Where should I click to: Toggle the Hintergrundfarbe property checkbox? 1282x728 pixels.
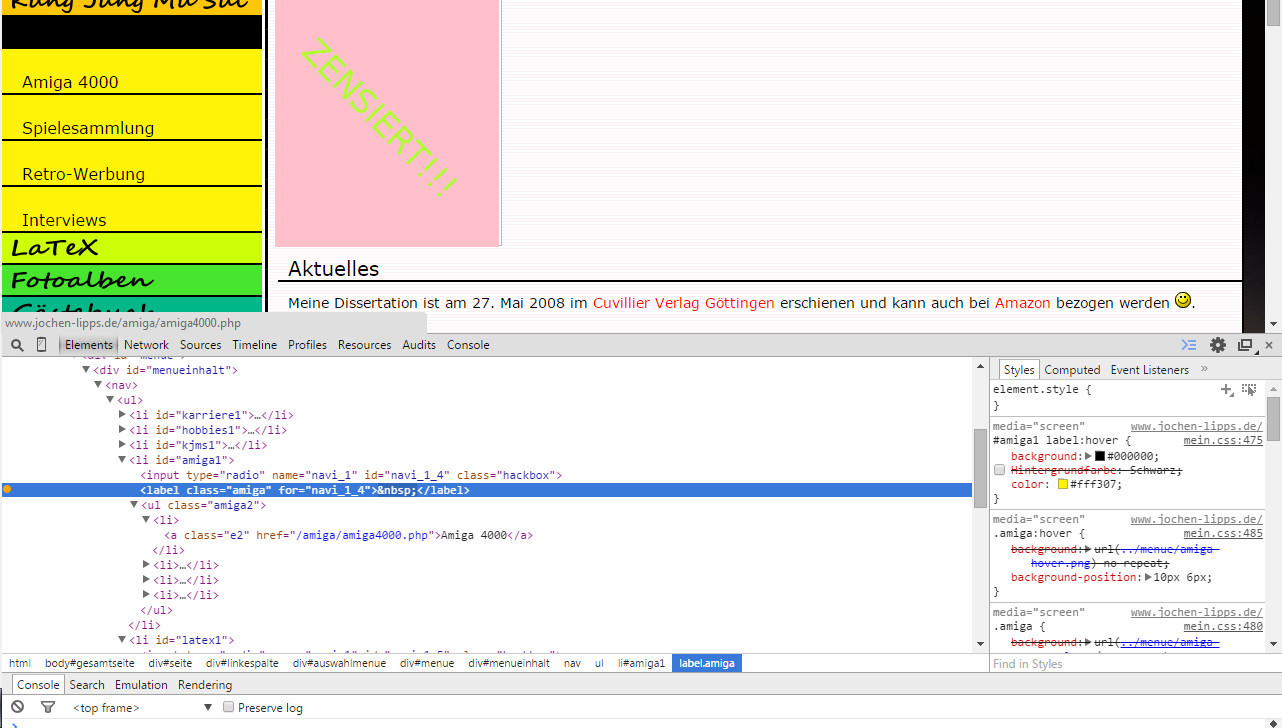999,470
